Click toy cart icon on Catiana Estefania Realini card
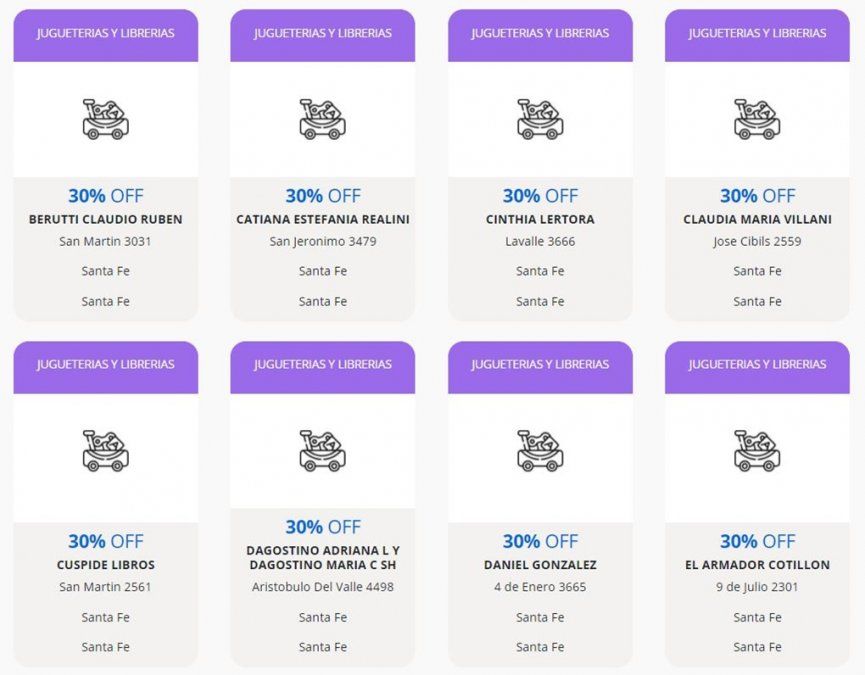 point(322,119)
